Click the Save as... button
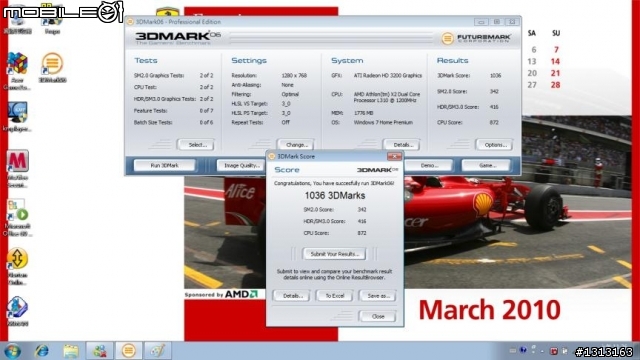640x360 pixels. pyautogui.click(x=378, y=296)
